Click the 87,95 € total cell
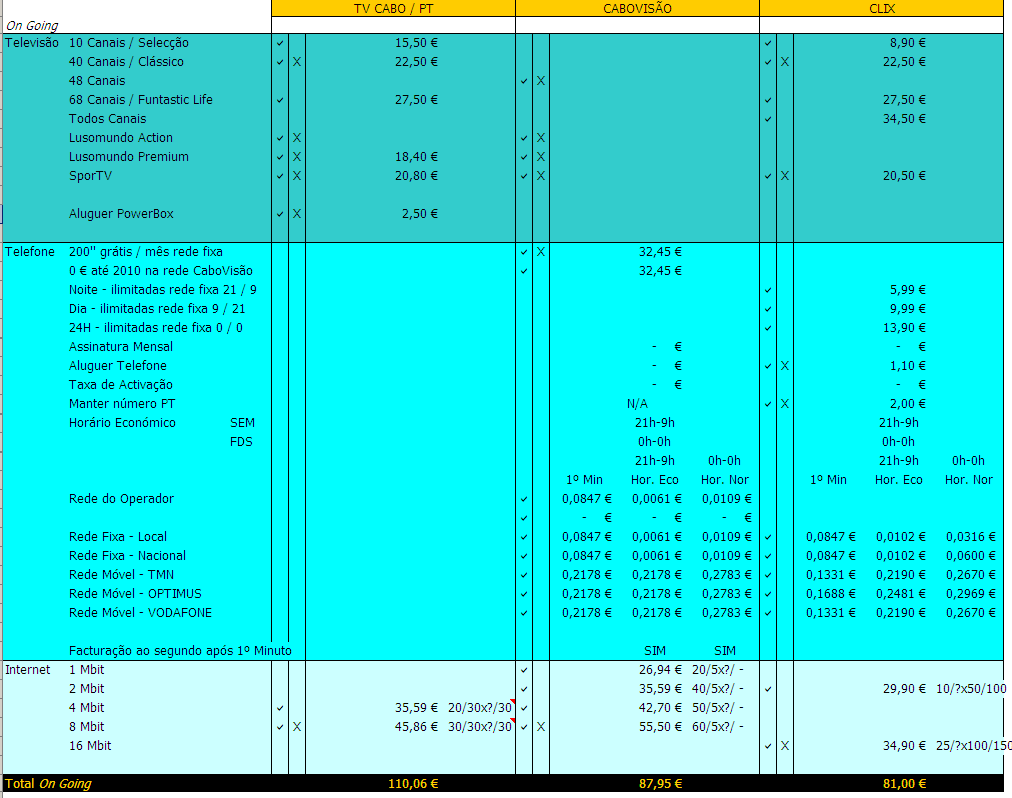This screenshot has height=798, width=1012. 660,783
